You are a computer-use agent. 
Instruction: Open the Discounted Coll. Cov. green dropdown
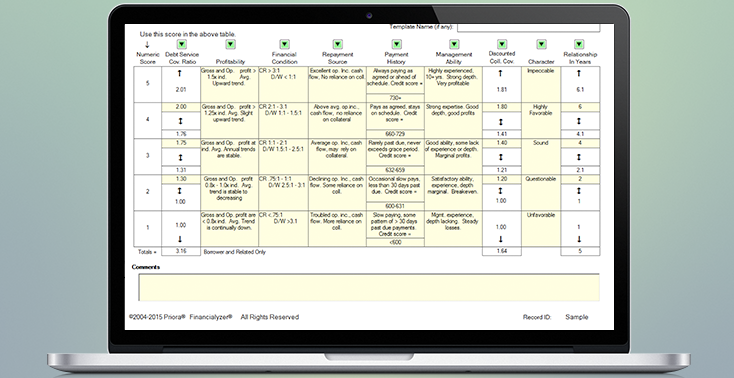click(x=502, y=44)
